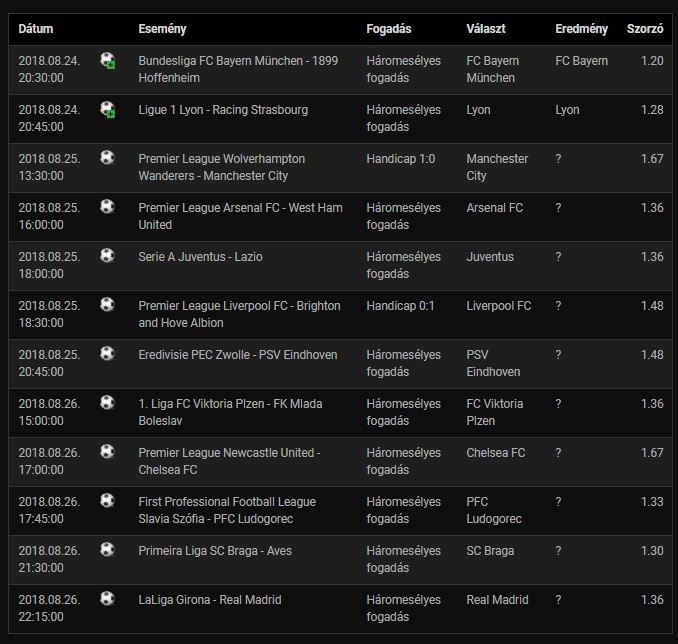Viewport: 678px width, 644px height.
Task: Click the soccer ball icon in Girona - Real Madrid row
Action: tap(107, 598)
